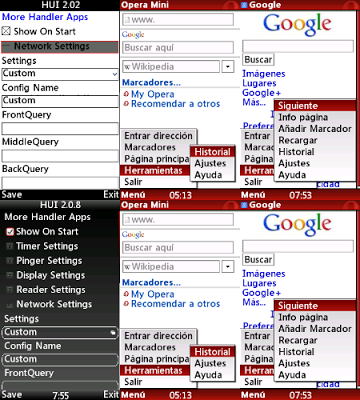Open Lugares link in lower Google page
Viewport: 360px width, 400px height.
point(259,283)
